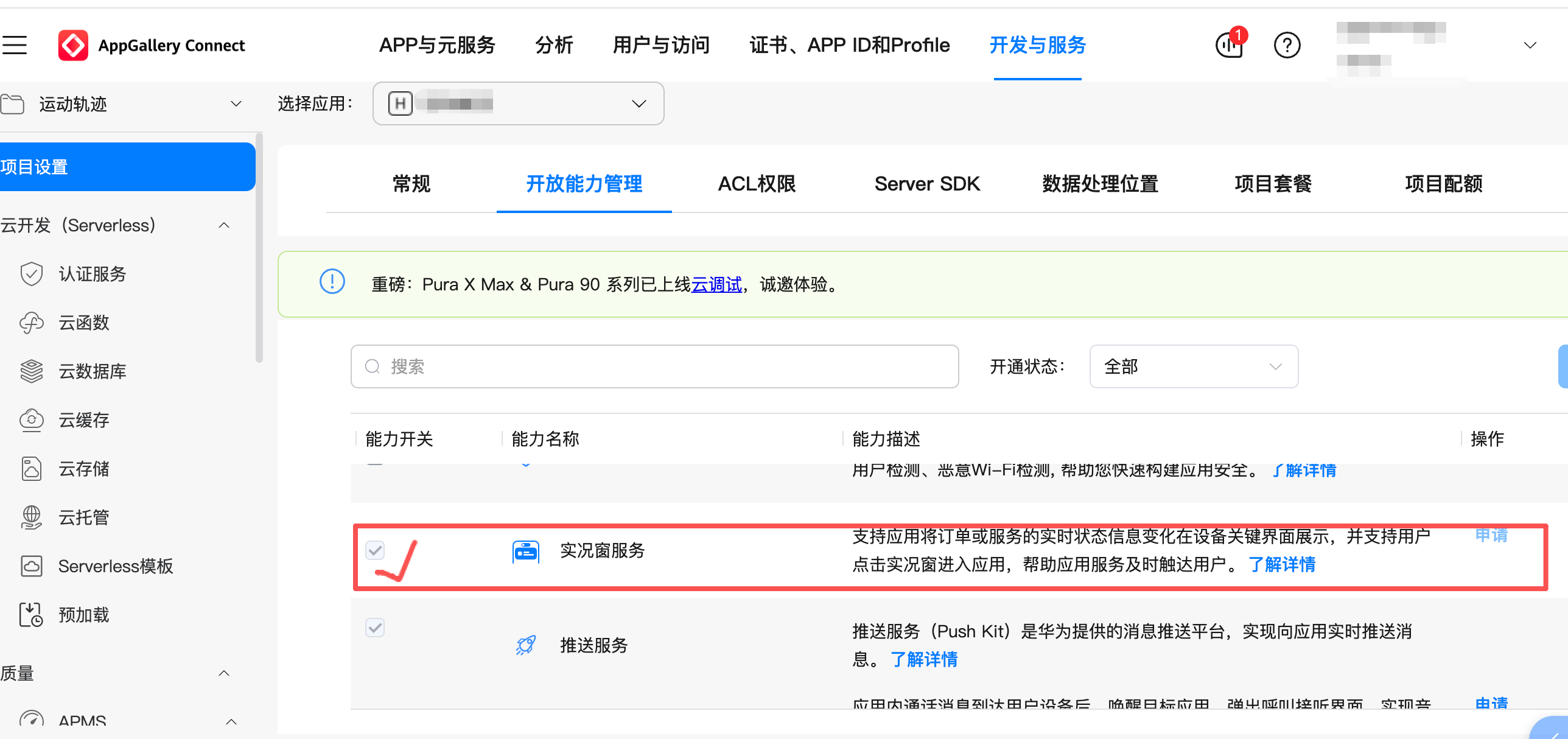The width and height of the screenshot is (1568, 739).
Task: Switch to the 开放能力管理 tab
Action: 584,184
